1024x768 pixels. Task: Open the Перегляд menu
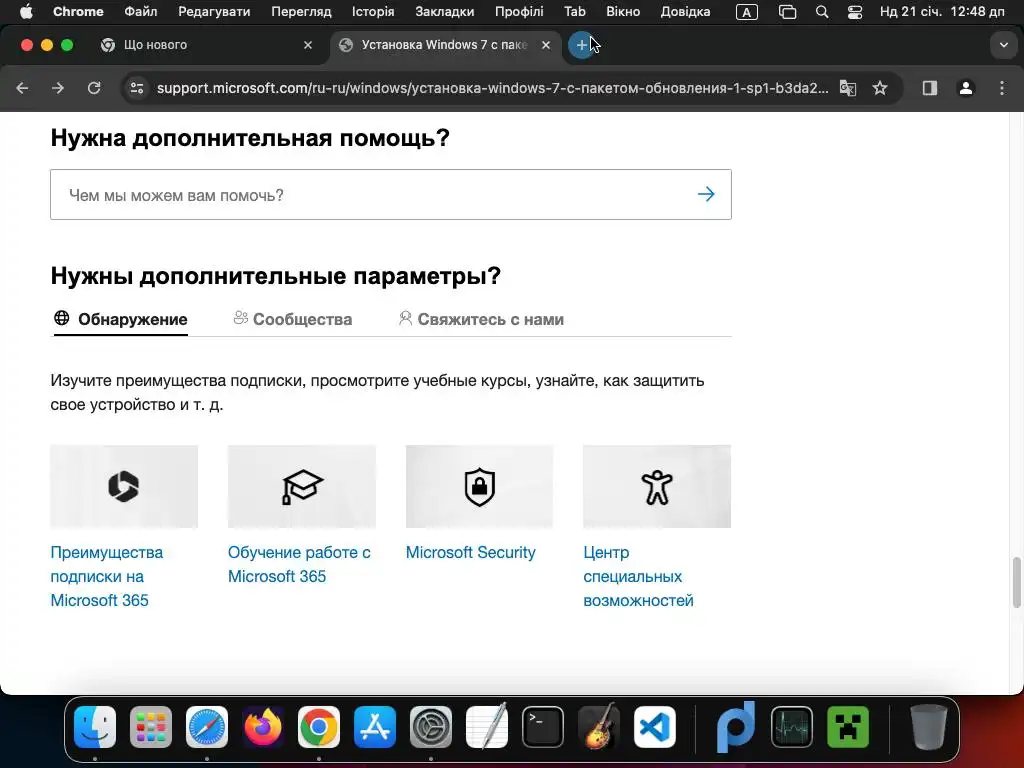(x=301, y=12)
